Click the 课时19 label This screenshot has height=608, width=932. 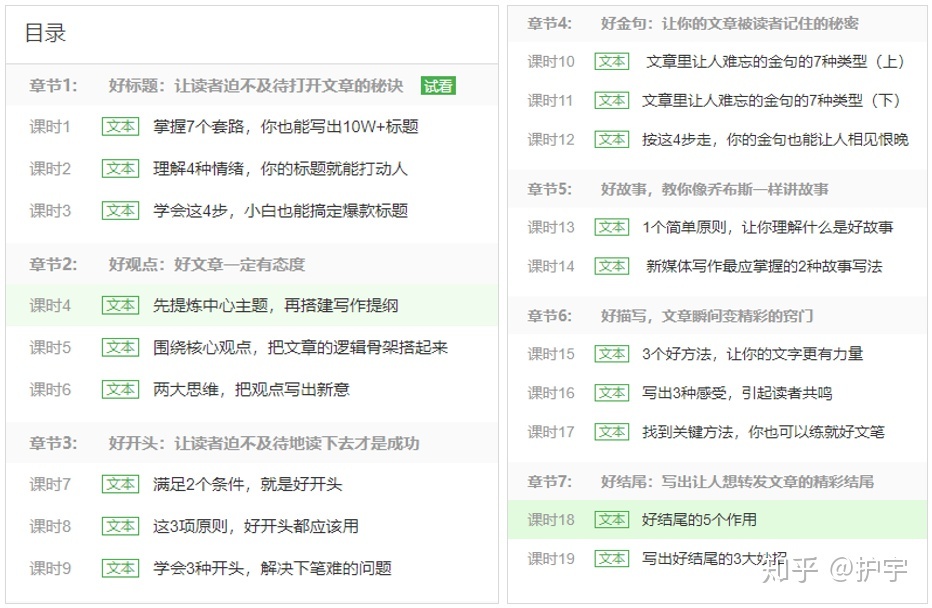[x=551, y=559]
